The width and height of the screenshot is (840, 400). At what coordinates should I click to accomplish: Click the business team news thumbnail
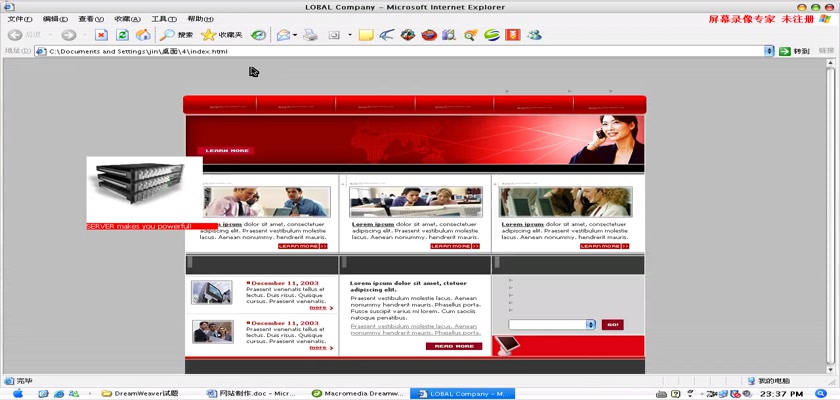213,332
